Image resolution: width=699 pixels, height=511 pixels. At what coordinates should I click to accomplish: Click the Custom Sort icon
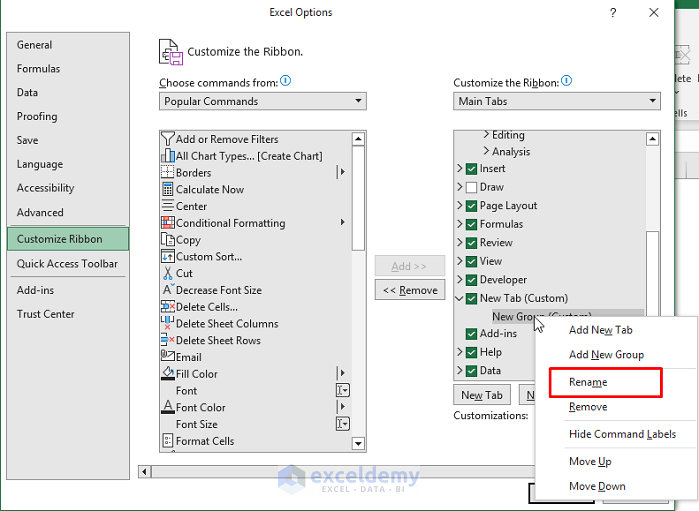coord(168,256)
